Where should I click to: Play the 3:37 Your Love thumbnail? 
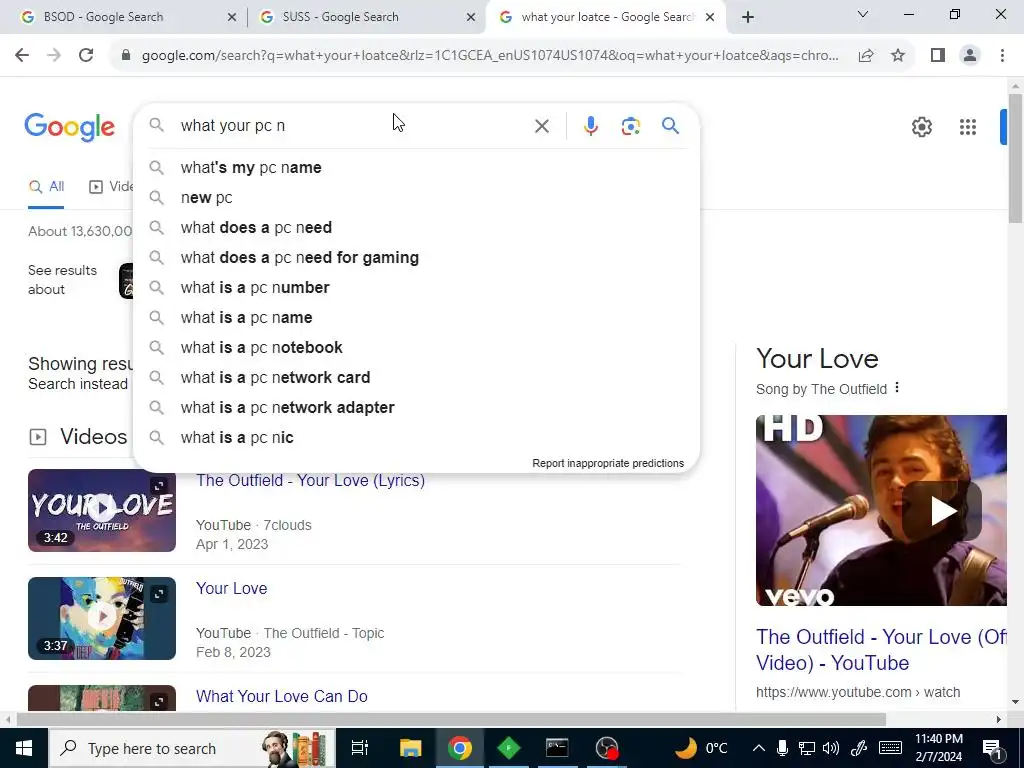(102, 618)
